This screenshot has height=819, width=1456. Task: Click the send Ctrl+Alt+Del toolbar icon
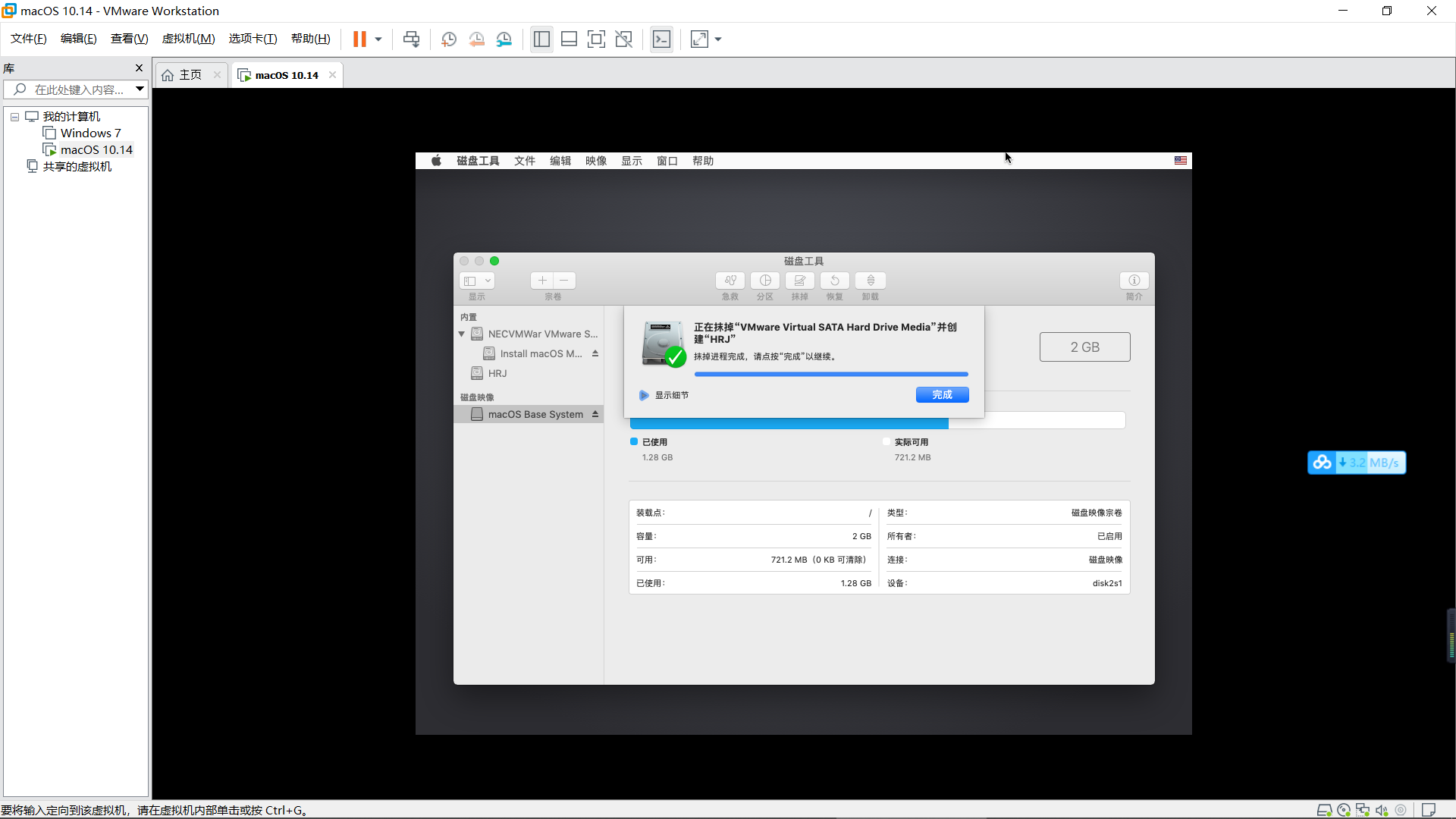click(411, 39)
